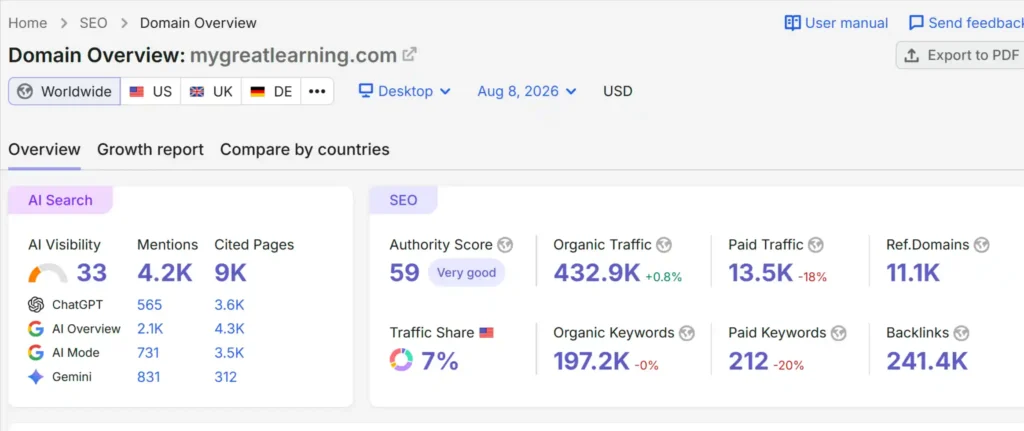Click globe icon next to Backlinks
The image size is (1024, 431).
coord(961,333)
